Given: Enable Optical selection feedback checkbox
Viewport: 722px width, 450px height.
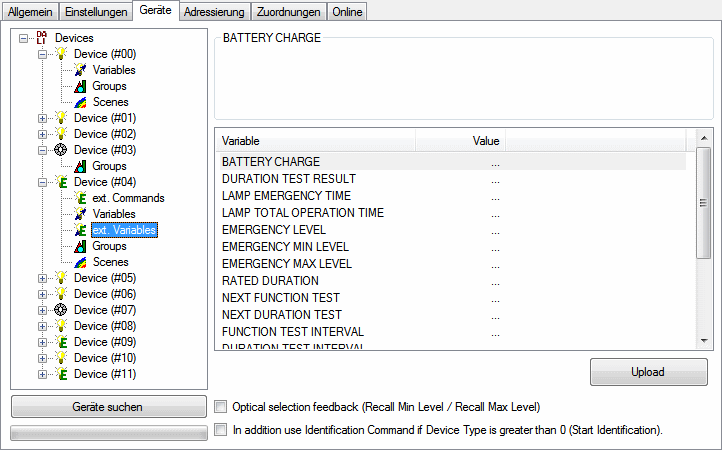Looking at the screenshot, I should (x=221, y=407).
